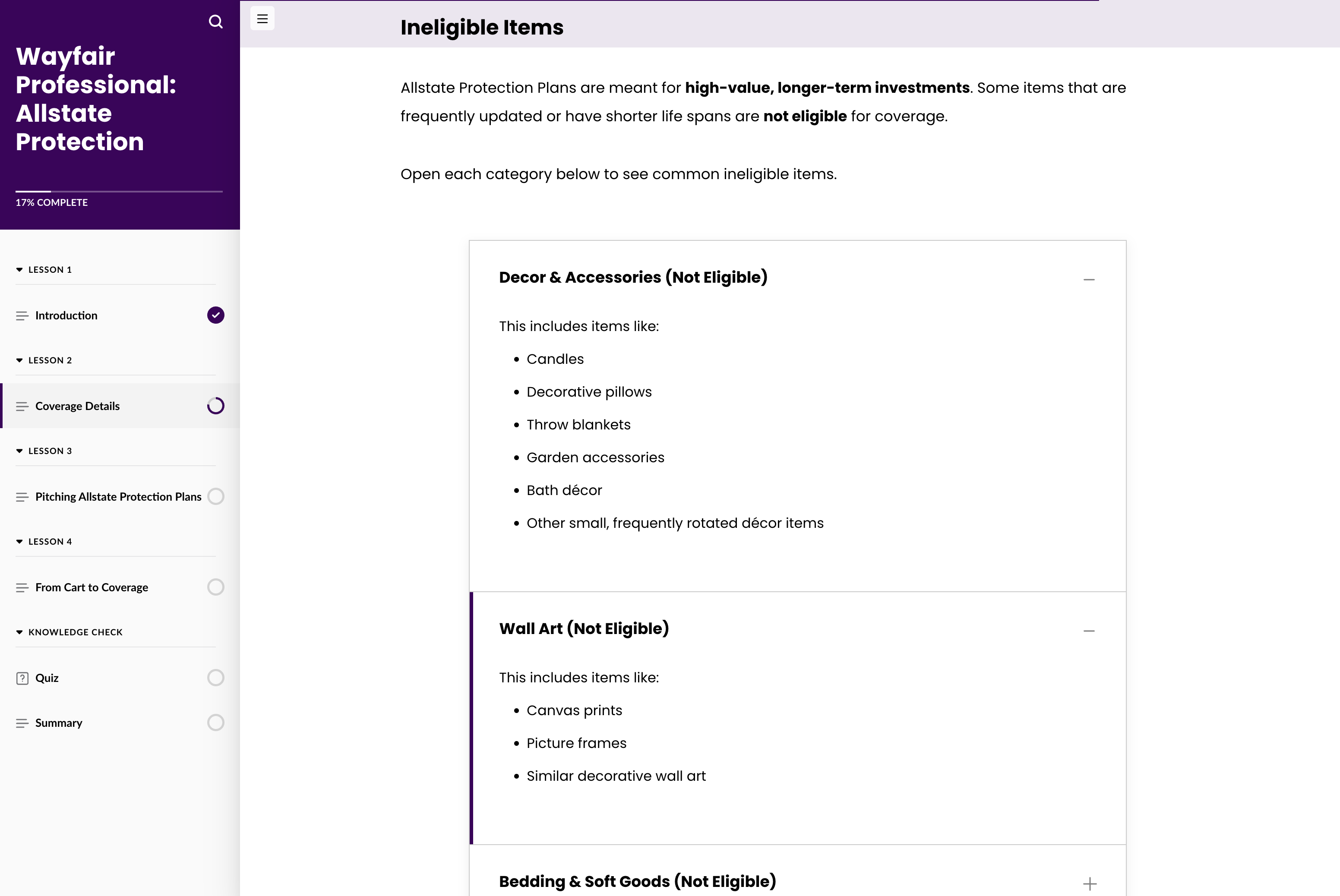The height and width of the screenshot is (896, 1340).
Task: Collapse the Knowledge Check section arrow
Action: [19, 633]
